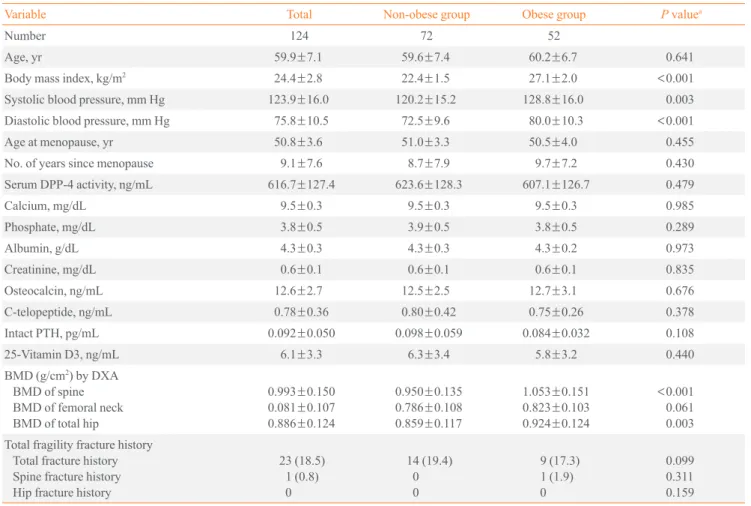751x506 pixels.
Task: Select years since menopause total '9.1±7.6'
Action: (x=301, y=163)
